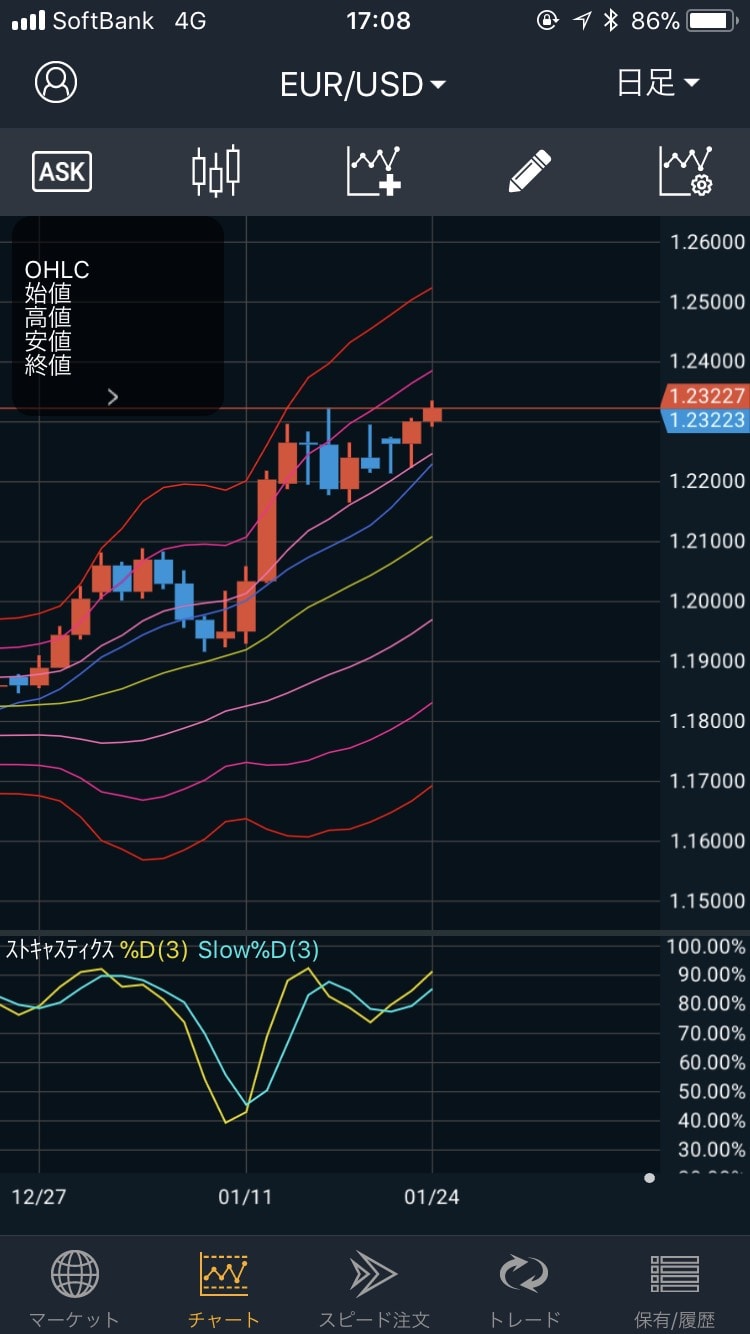The image size is (750, 1334).
Task: Tap the location arrow status icon
Action: point(582,20)
